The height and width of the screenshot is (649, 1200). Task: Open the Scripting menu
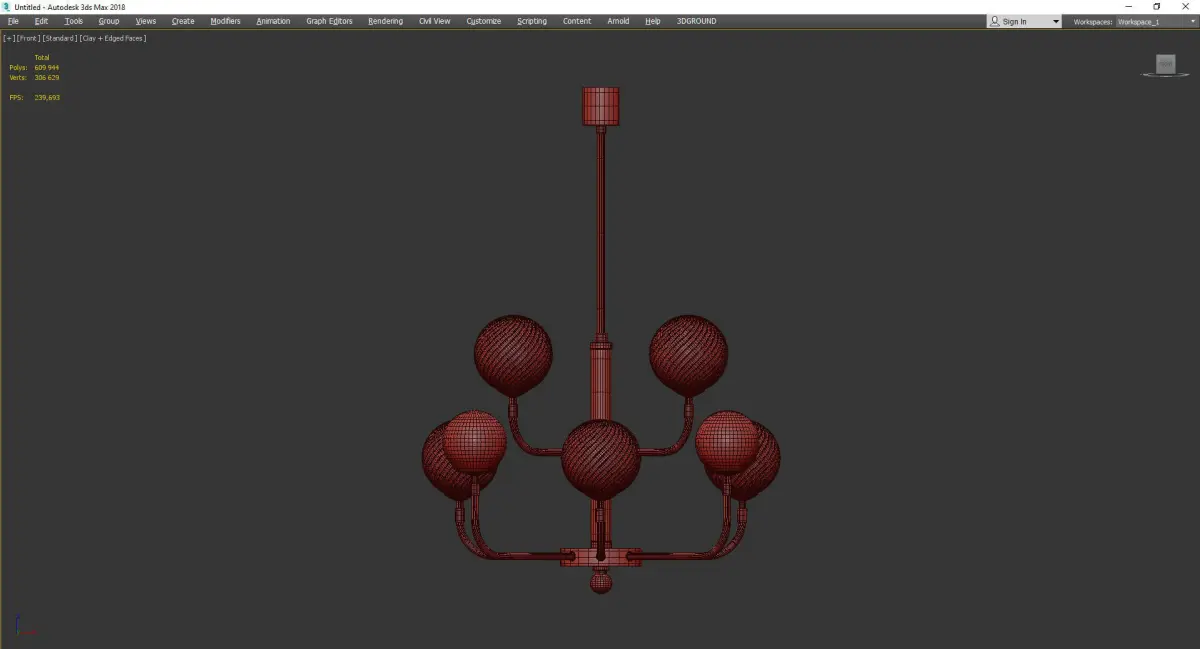pos(532,21)
